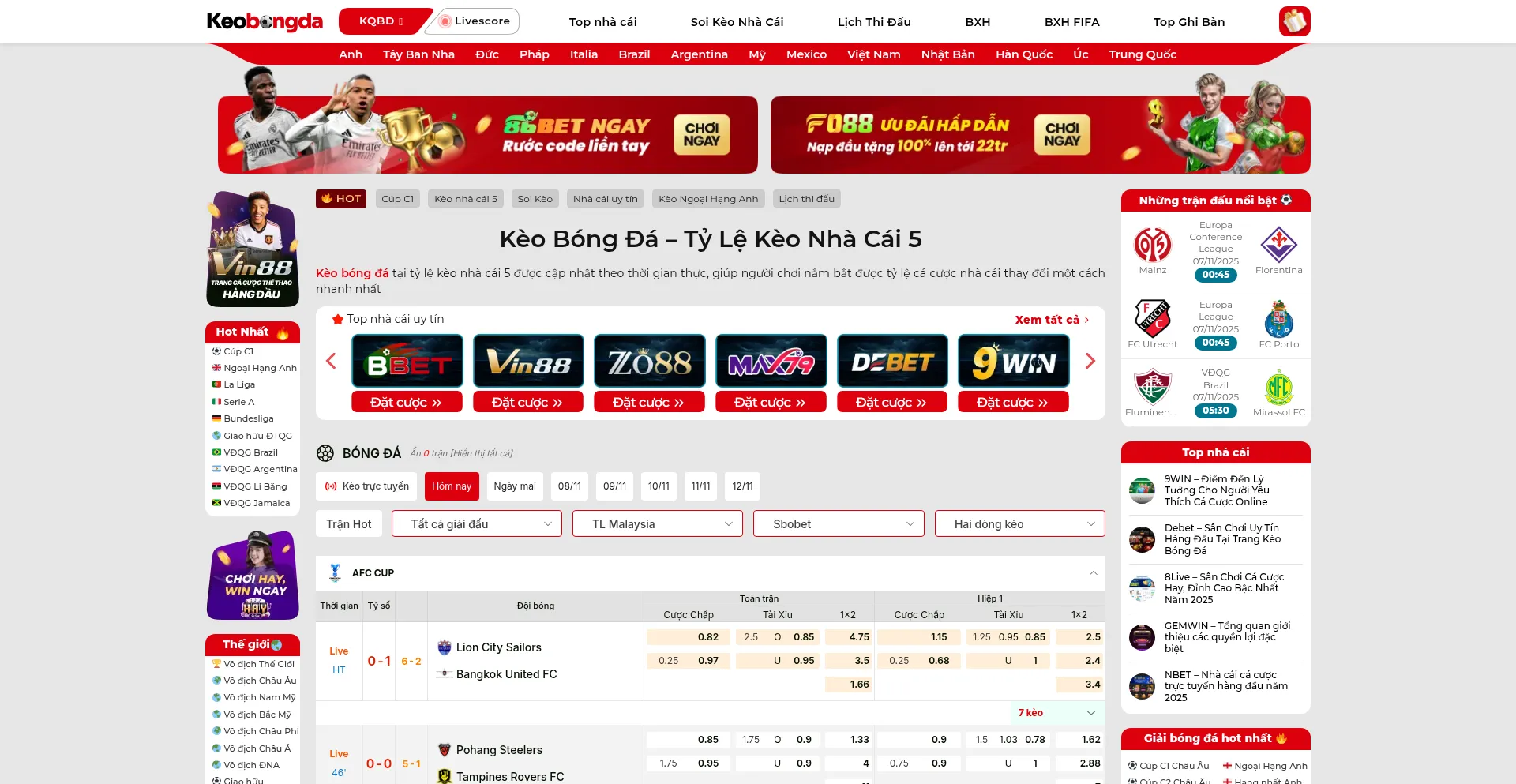This screenshot has width=1516, height=784.
Task: Click the CHƠI HAY, WIN NGAY promo banner
Action: 253,576
